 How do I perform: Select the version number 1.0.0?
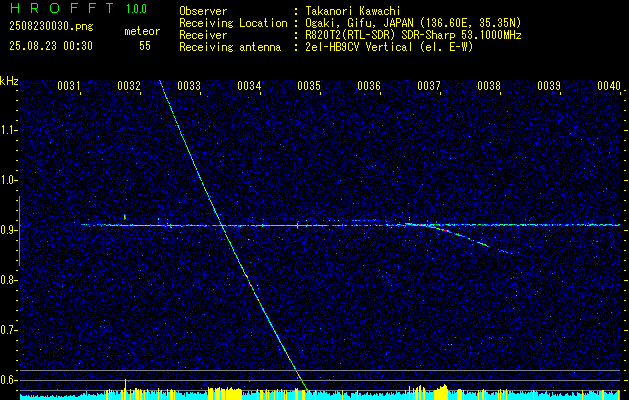coord(136,9)
